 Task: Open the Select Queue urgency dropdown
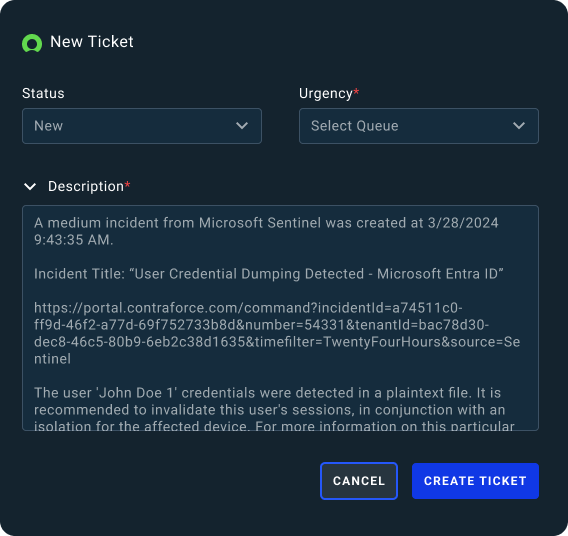coord(418,126)
